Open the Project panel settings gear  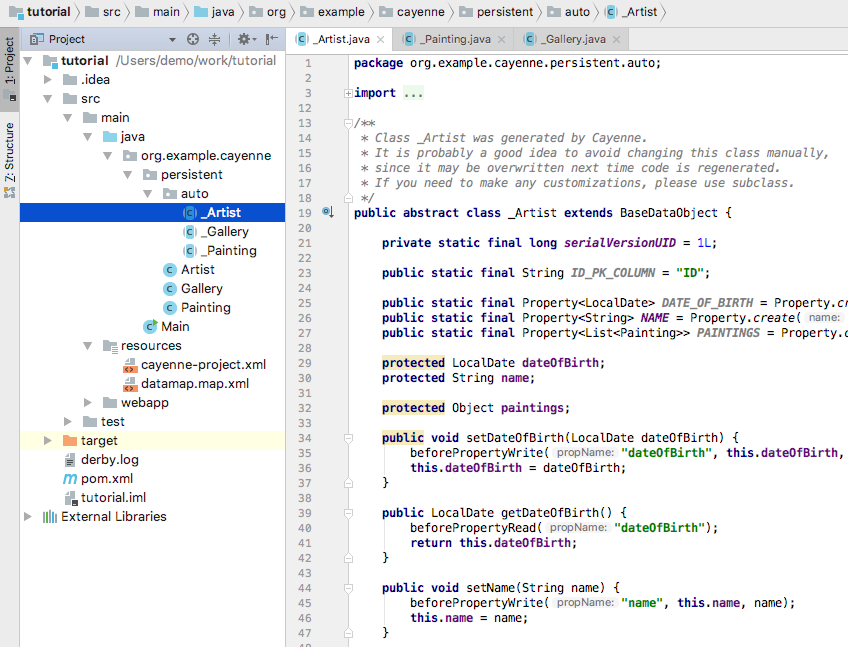pos(243,39)
